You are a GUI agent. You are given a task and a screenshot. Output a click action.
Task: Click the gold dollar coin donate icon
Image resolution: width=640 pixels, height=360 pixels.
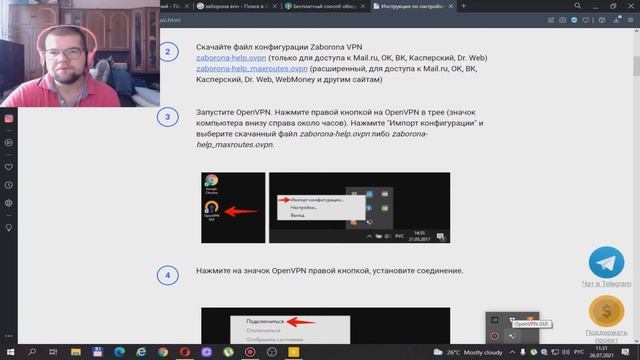click(606, 311)
